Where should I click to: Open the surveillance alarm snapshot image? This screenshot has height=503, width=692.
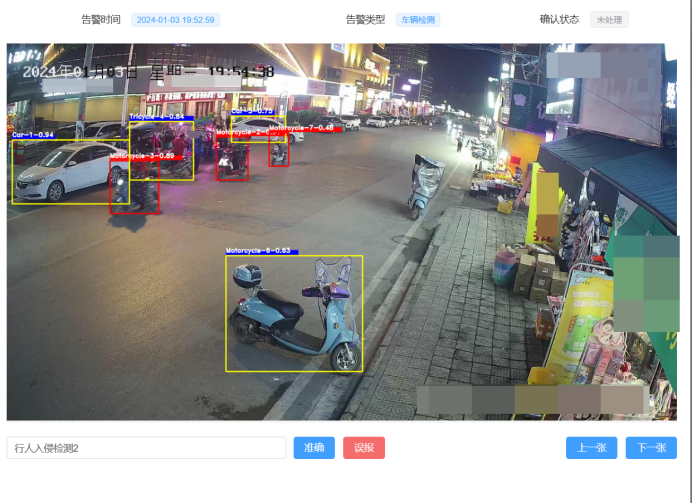[342, 232]
